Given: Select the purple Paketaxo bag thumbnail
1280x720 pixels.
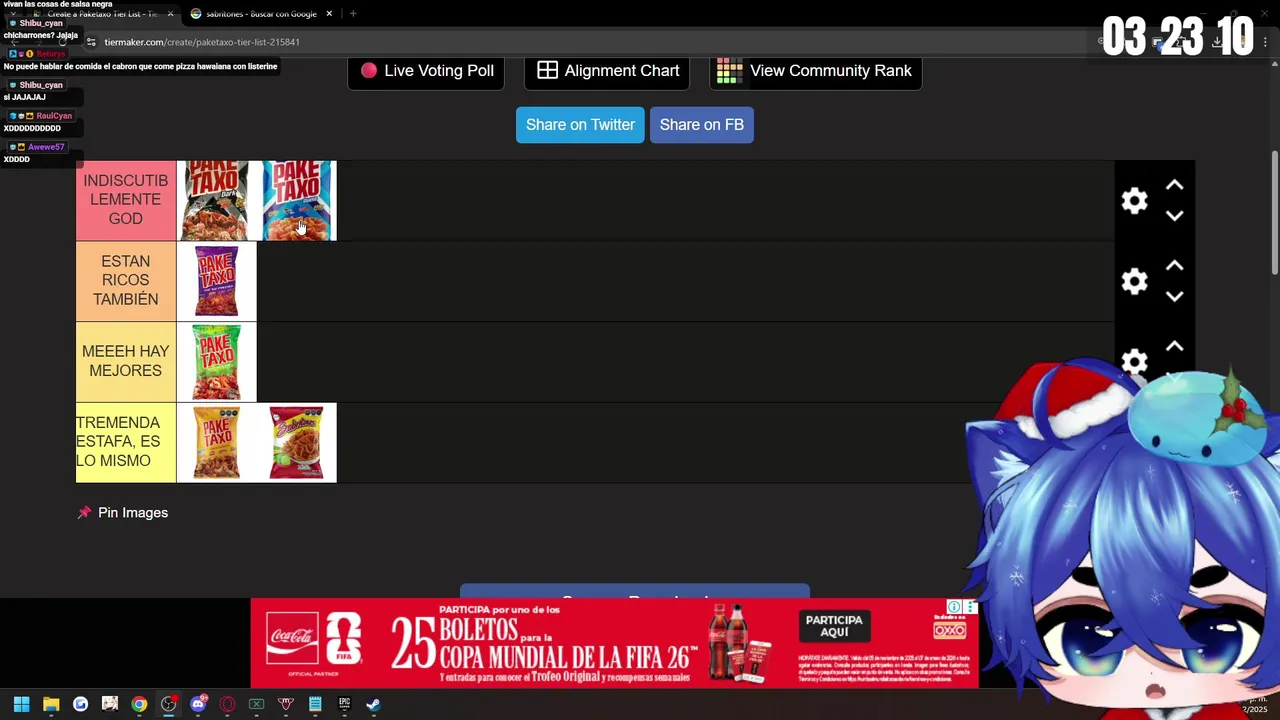Looking at the screenshot, I should click(216, 282).
